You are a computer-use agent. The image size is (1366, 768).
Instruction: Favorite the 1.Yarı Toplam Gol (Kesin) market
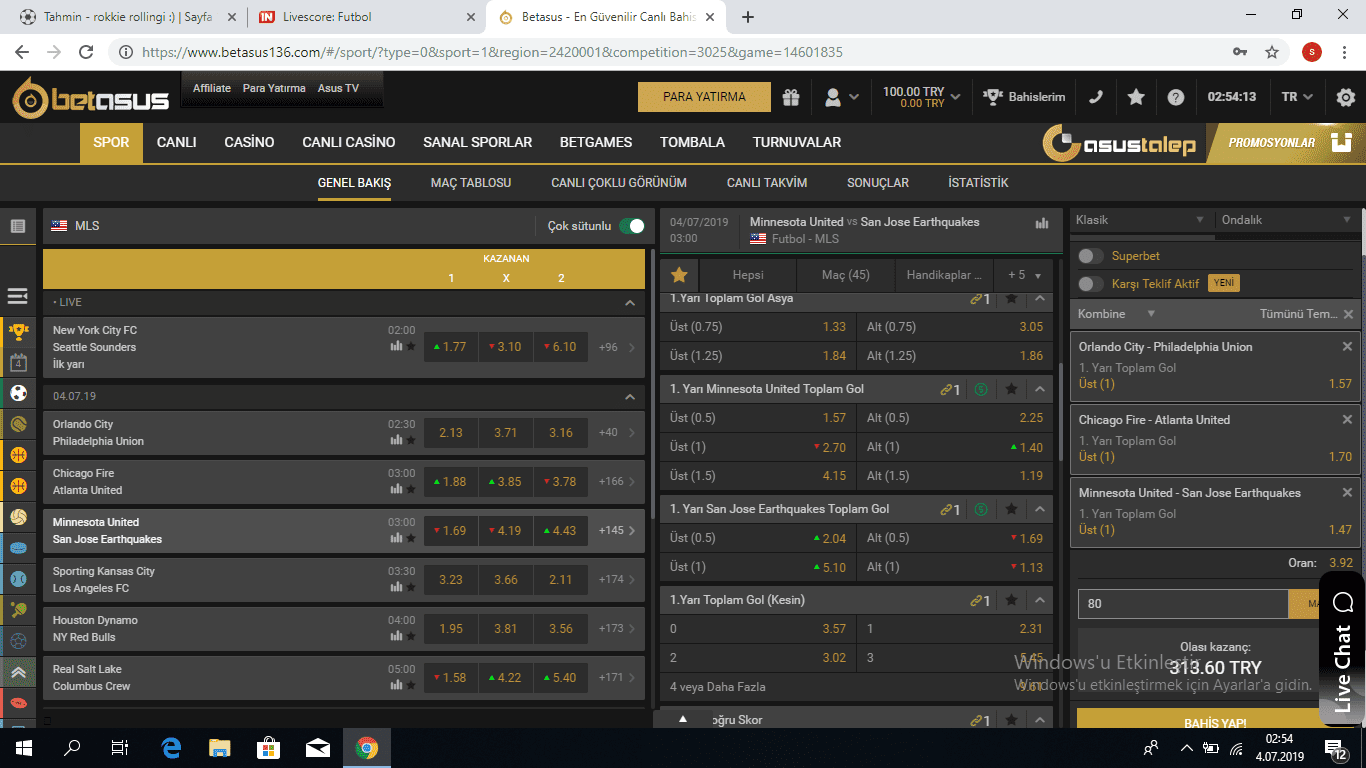click(1011, 600)
